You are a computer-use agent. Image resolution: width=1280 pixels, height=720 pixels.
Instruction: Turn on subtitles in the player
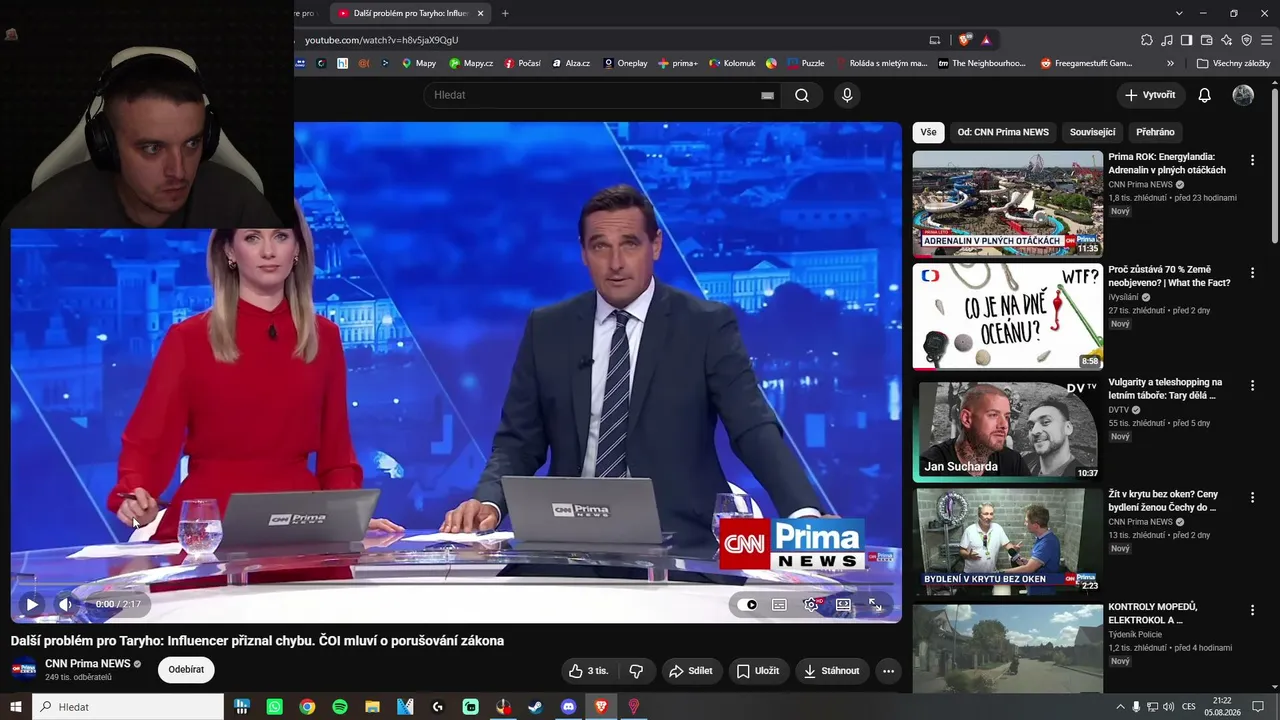coord(779,604)
